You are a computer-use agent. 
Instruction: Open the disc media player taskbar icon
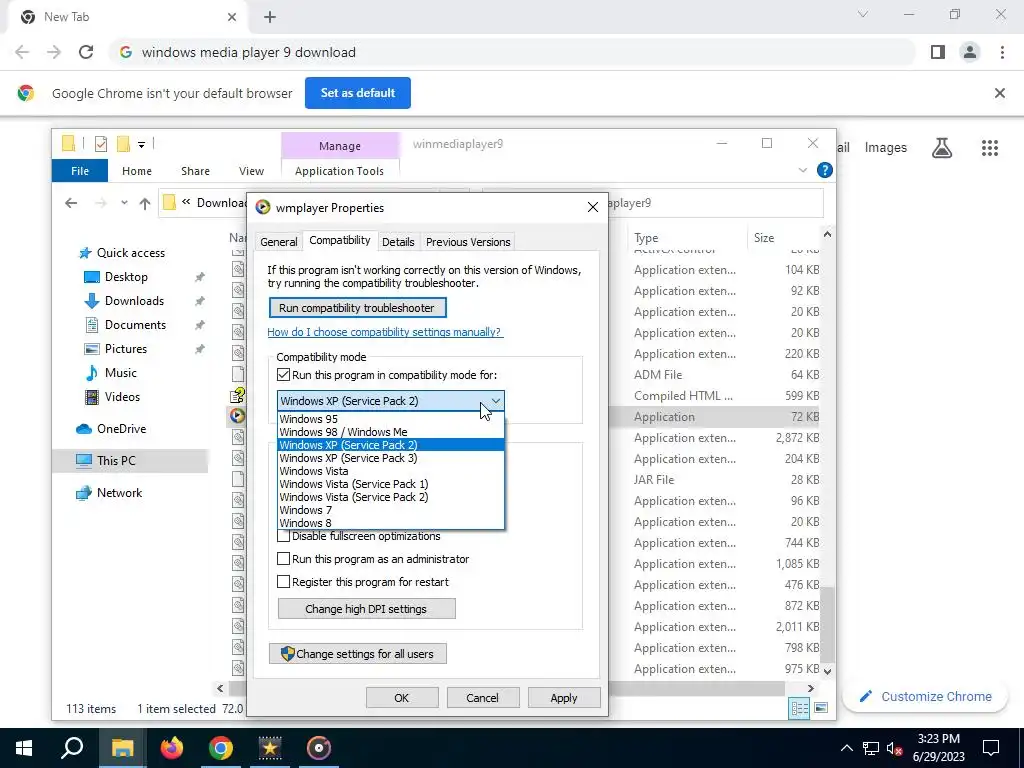[319, 748]
